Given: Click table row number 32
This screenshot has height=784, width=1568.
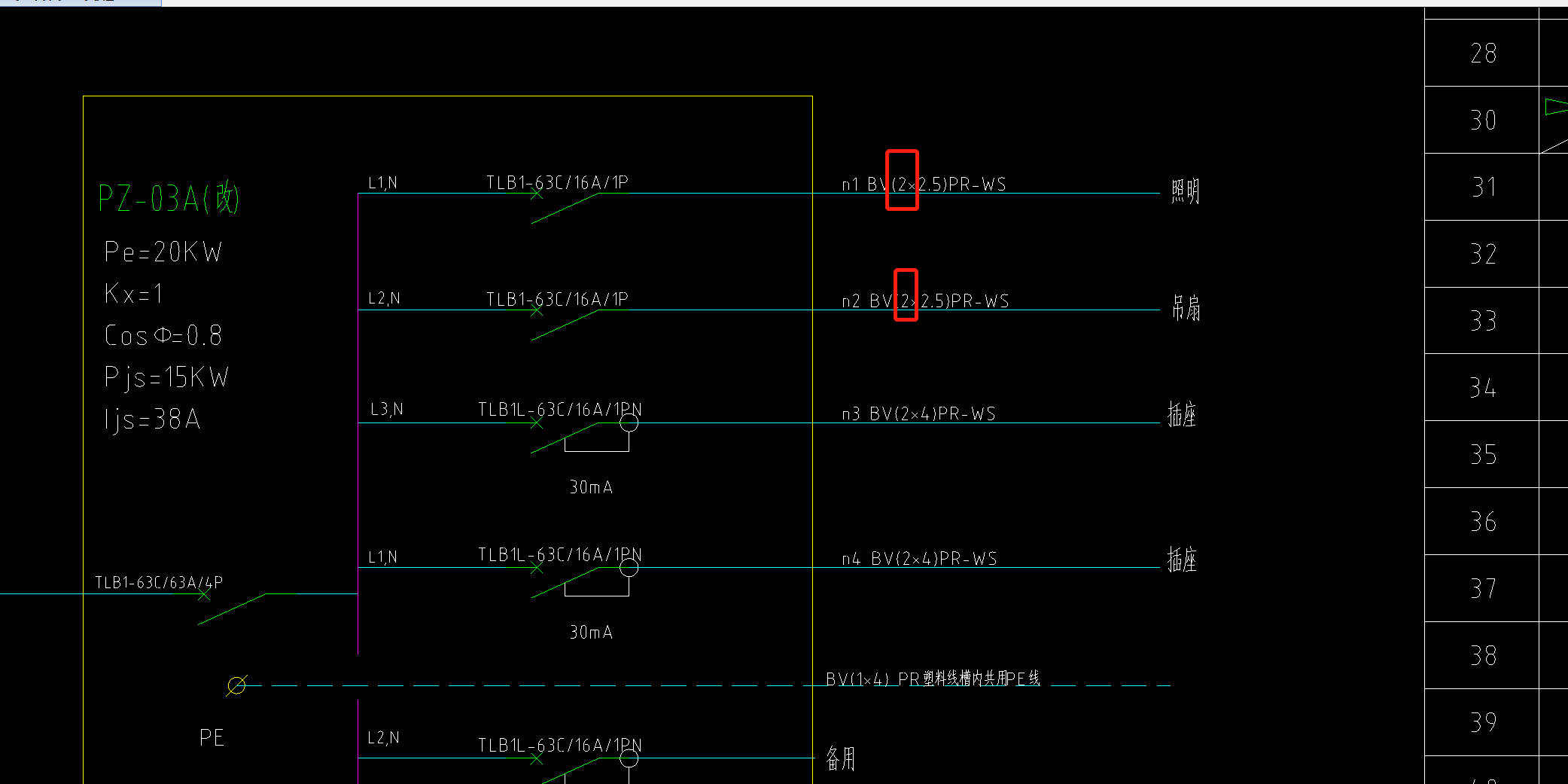Looking at the screenshot, I should tap(1483, 254).
